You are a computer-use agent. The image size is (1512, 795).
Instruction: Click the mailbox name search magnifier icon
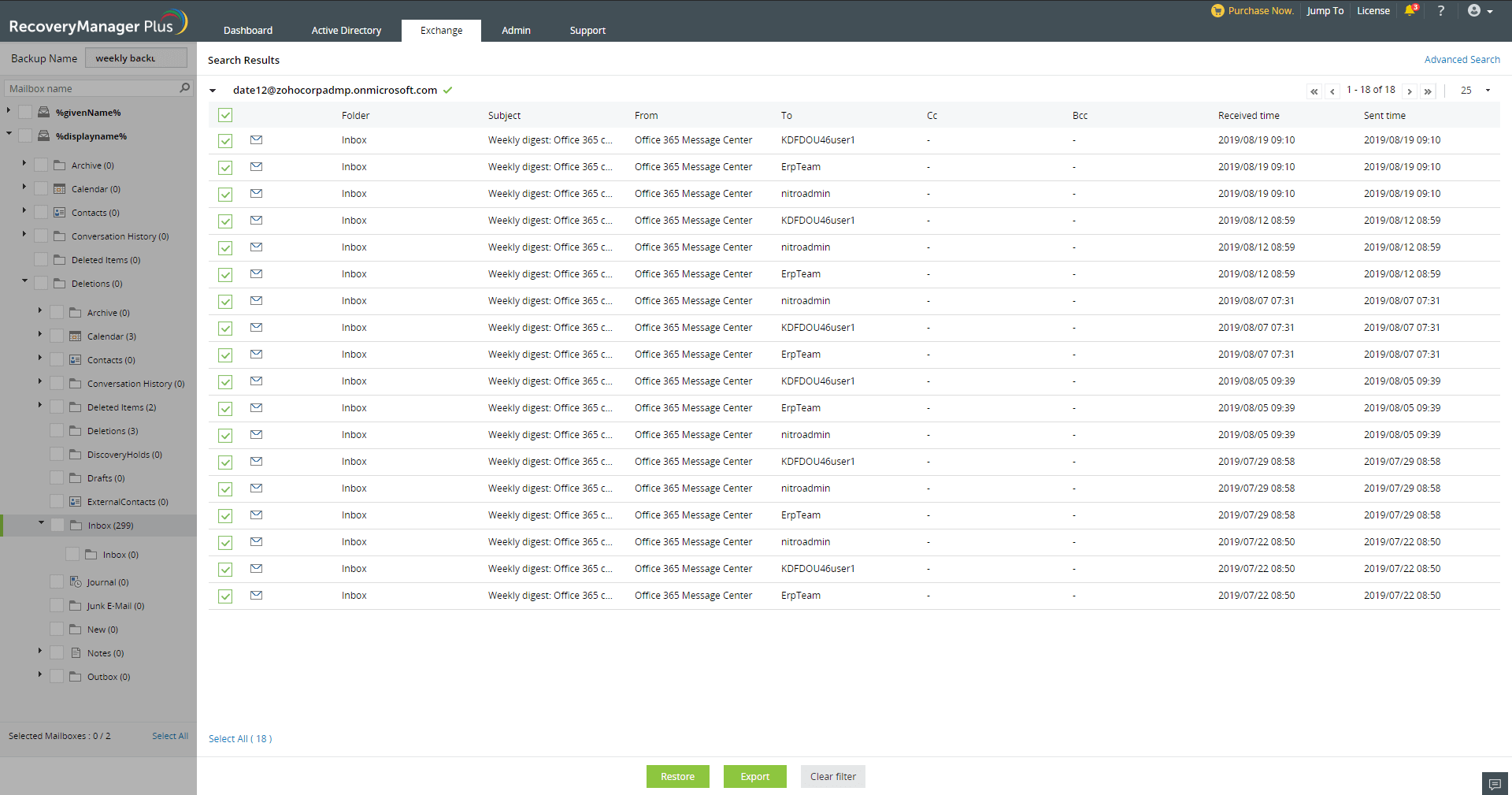[x=185, y=88]
